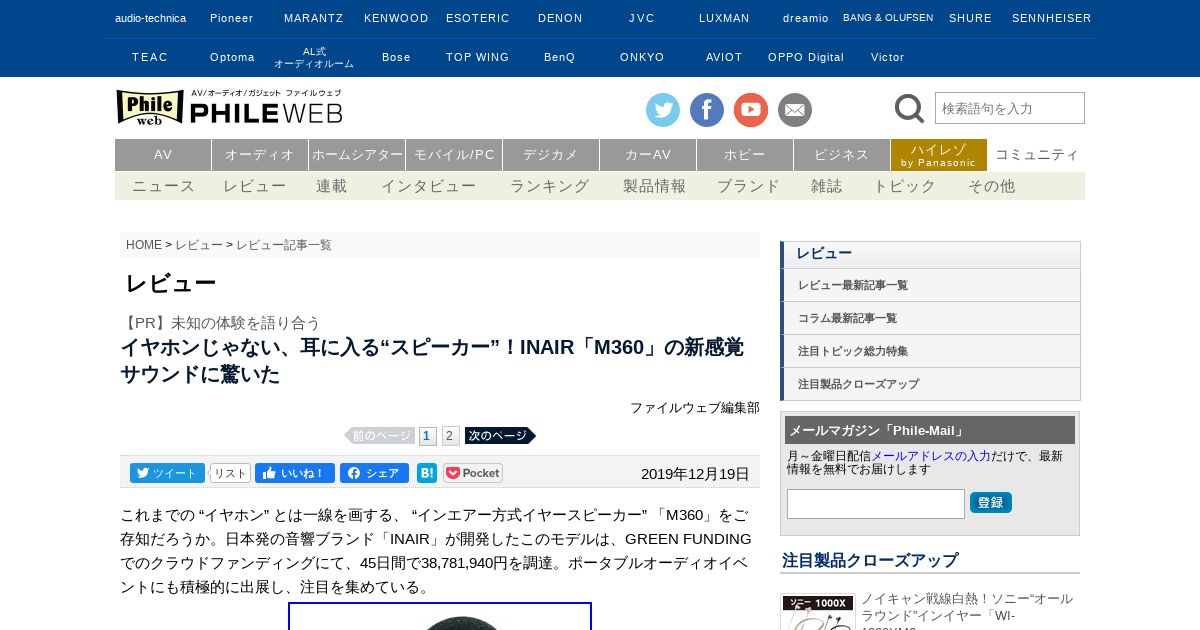Image resolution: width=1200 pixels, height=630 pixels.
Task: Open the ハイレゾ by Panasonic tab
Action: click(939, 155)
